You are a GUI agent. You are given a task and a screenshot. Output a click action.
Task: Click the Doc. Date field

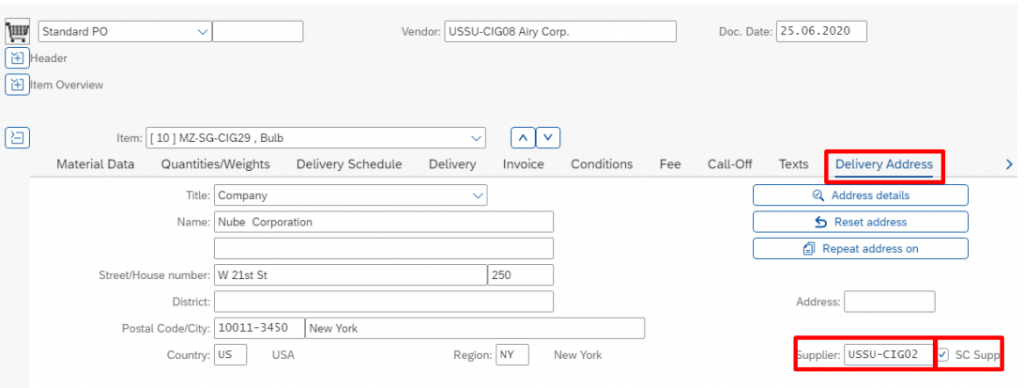(x=821, y=31)
